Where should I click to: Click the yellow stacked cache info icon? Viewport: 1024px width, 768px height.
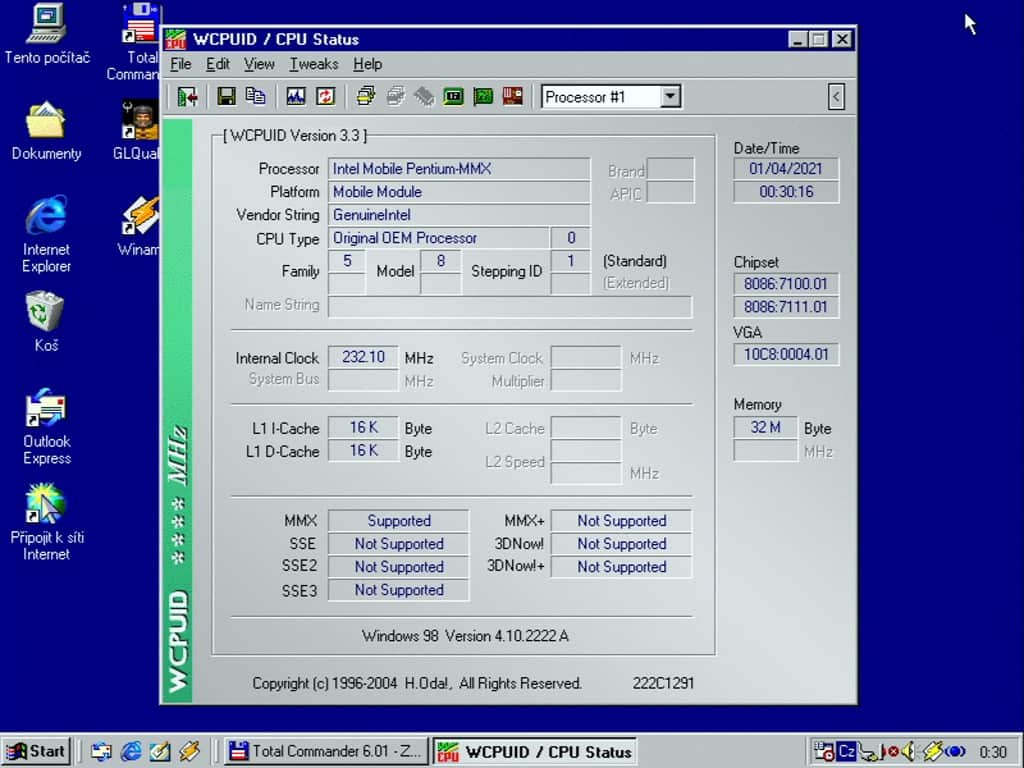(366, 97)
